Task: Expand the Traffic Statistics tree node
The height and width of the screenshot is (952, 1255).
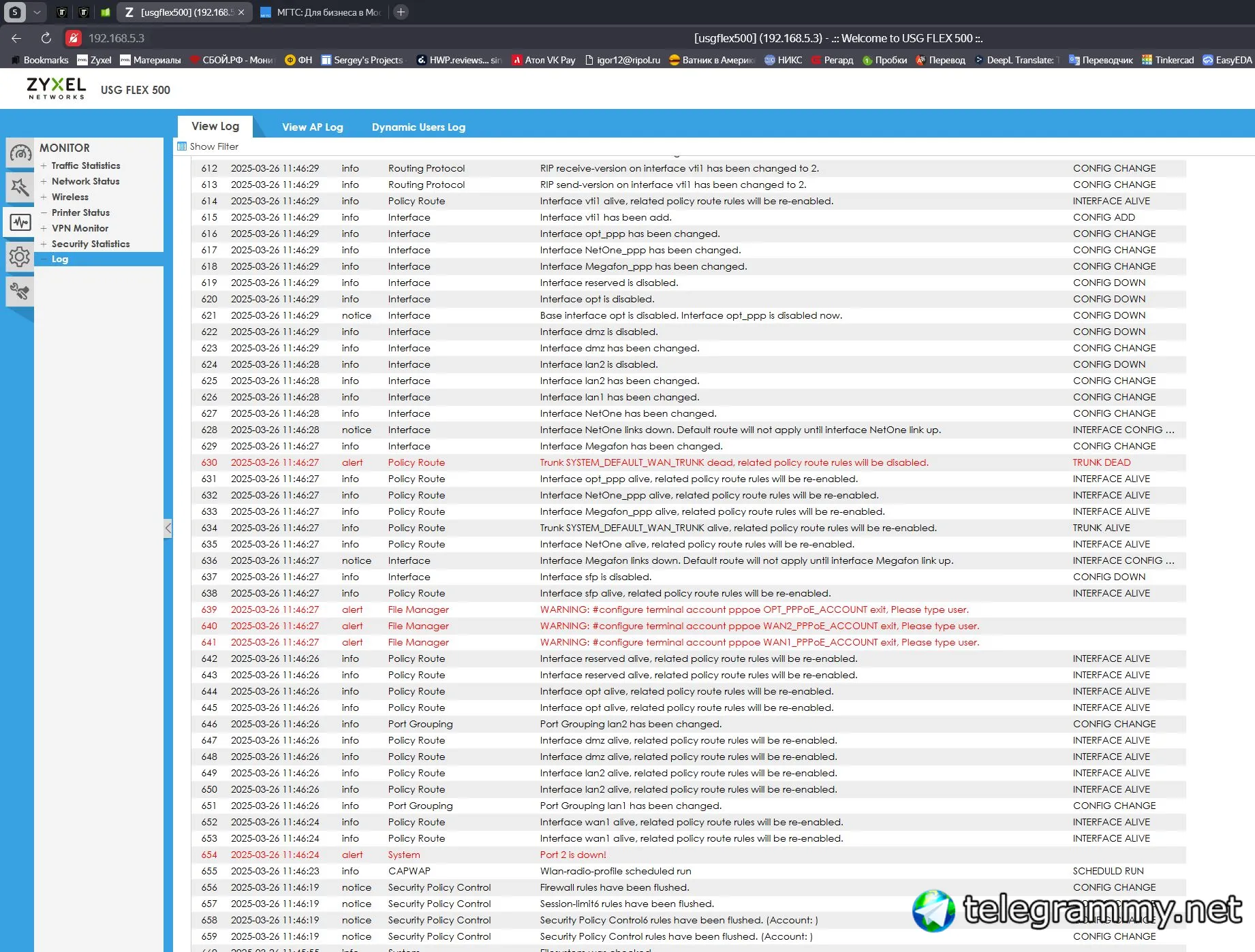Action: [44, 165]
